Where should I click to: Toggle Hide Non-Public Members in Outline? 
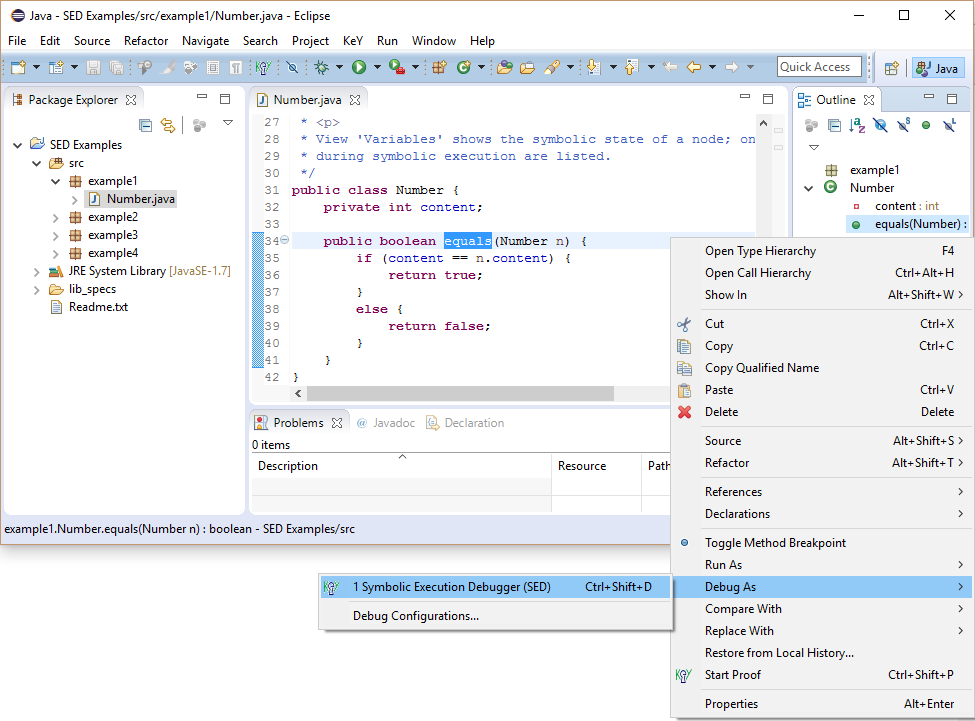[926, 126]
